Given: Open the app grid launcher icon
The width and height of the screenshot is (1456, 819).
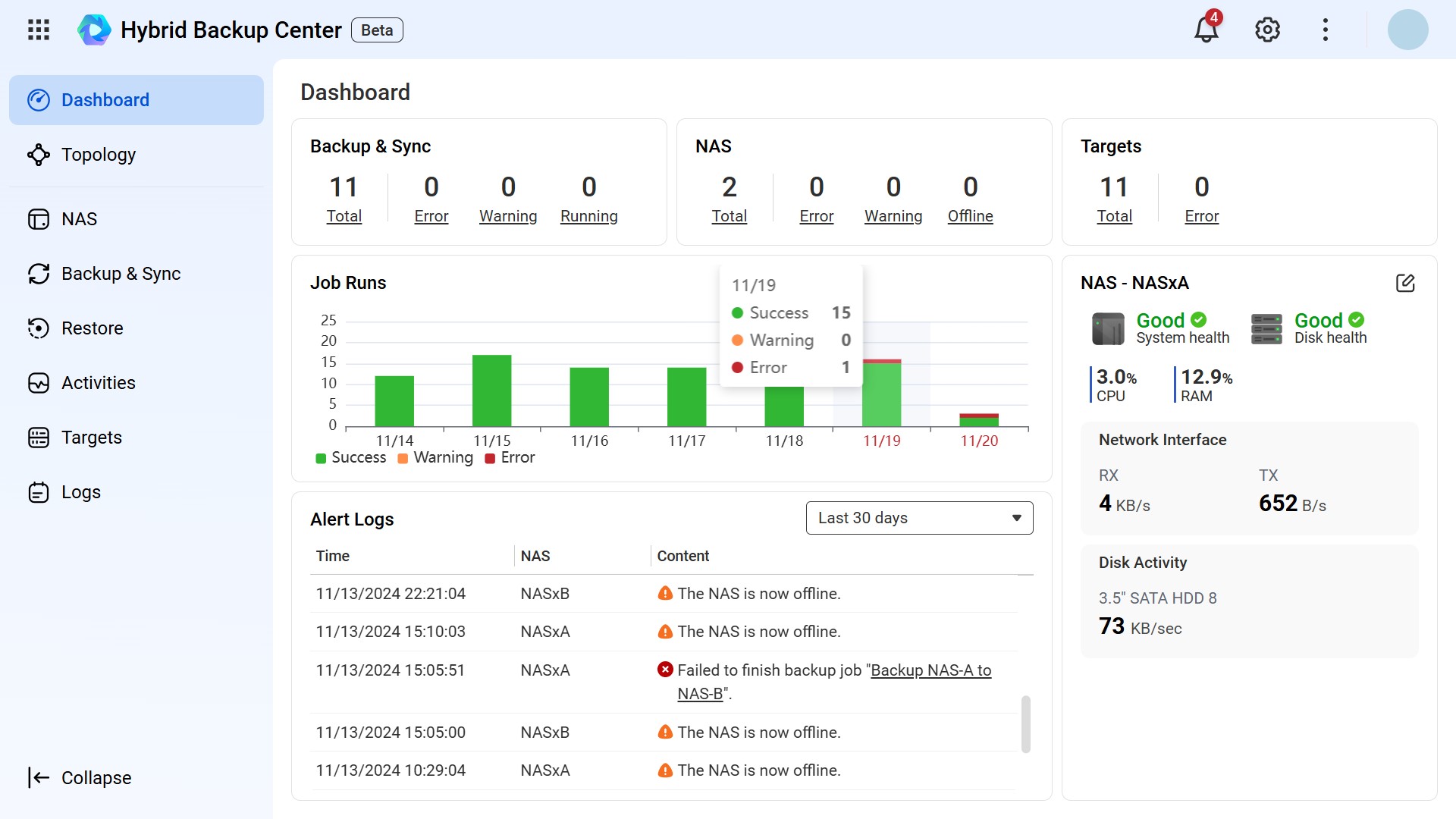Looking at the screenshot, I should pyautogui.click(x=39, y=30).
